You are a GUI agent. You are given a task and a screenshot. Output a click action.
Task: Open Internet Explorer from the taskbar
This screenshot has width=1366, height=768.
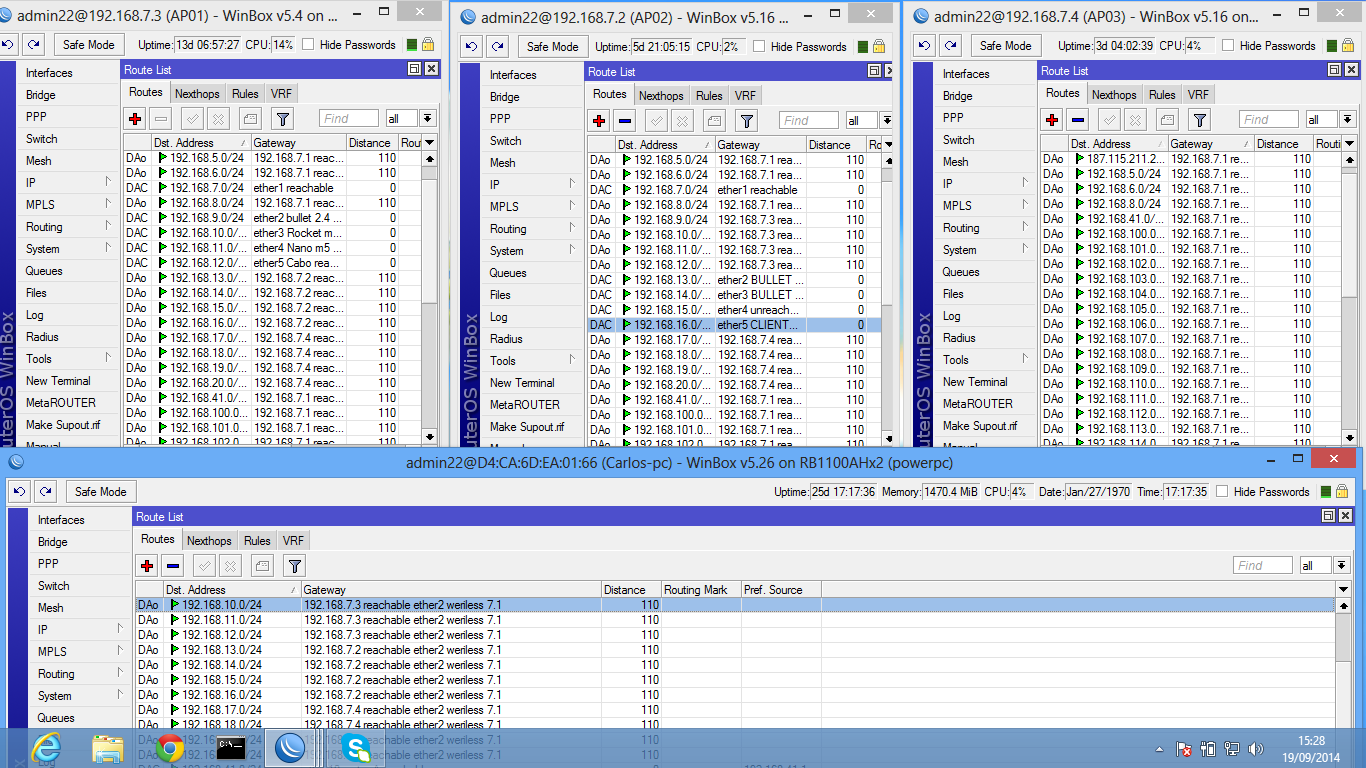click(46, 748)
